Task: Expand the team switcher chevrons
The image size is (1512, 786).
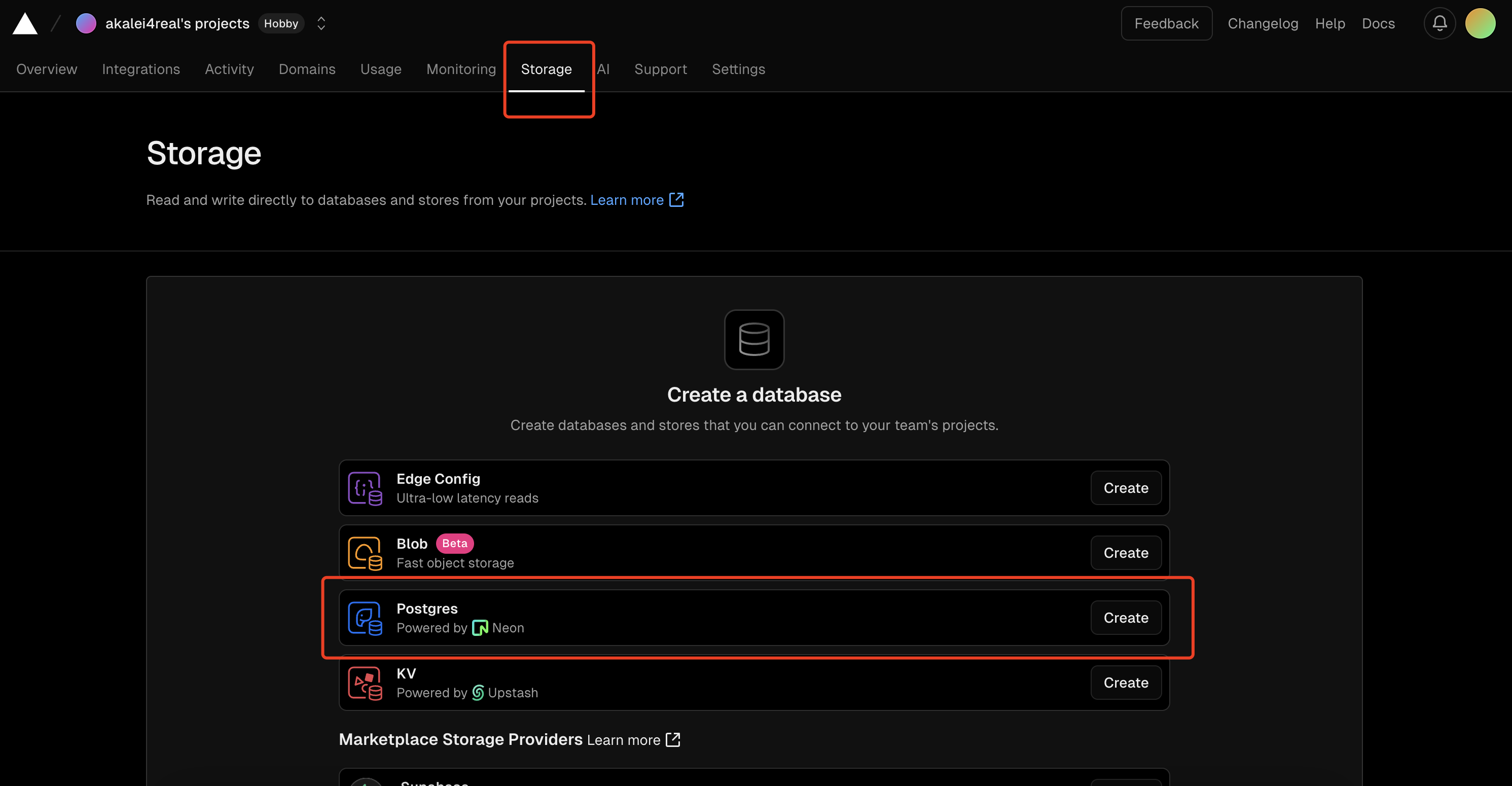Action: [x=321, y=23]
